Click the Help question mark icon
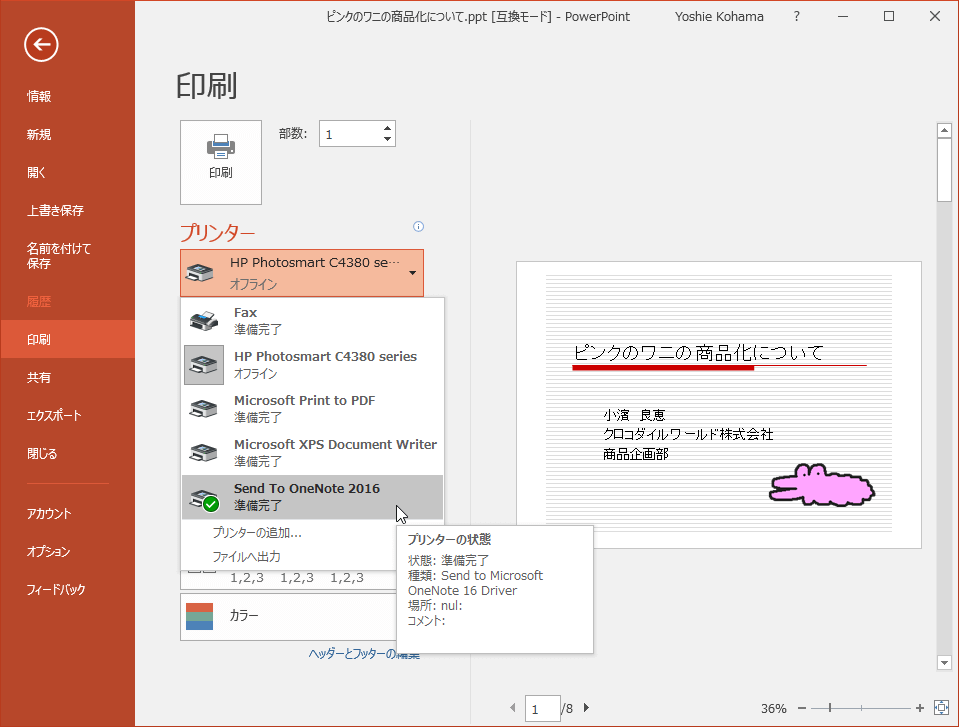The image size is (959, 727). coord(796,17)
